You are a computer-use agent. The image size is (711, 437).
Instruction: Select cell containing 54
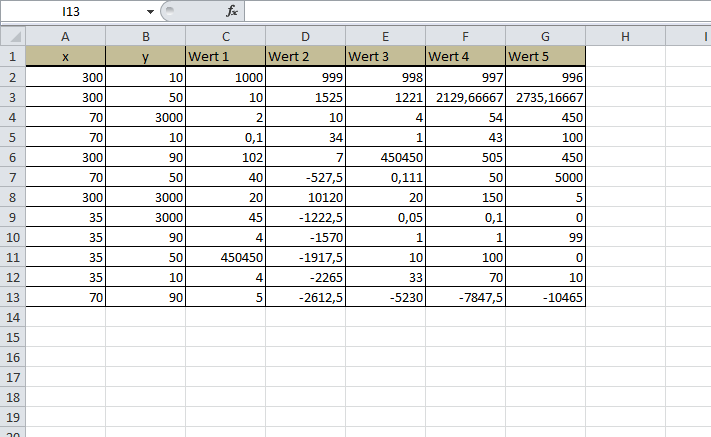point(465,117)
